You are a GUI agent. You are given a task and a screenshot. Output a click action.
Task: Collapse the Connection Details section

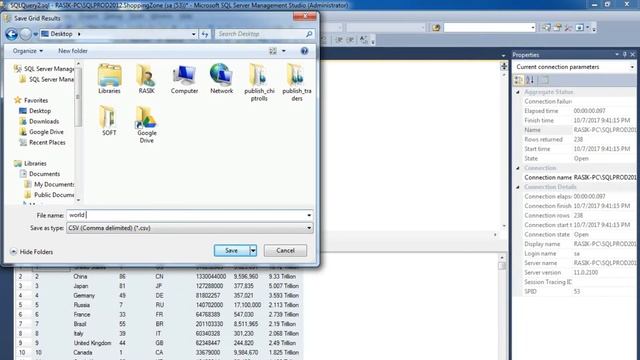518,187
